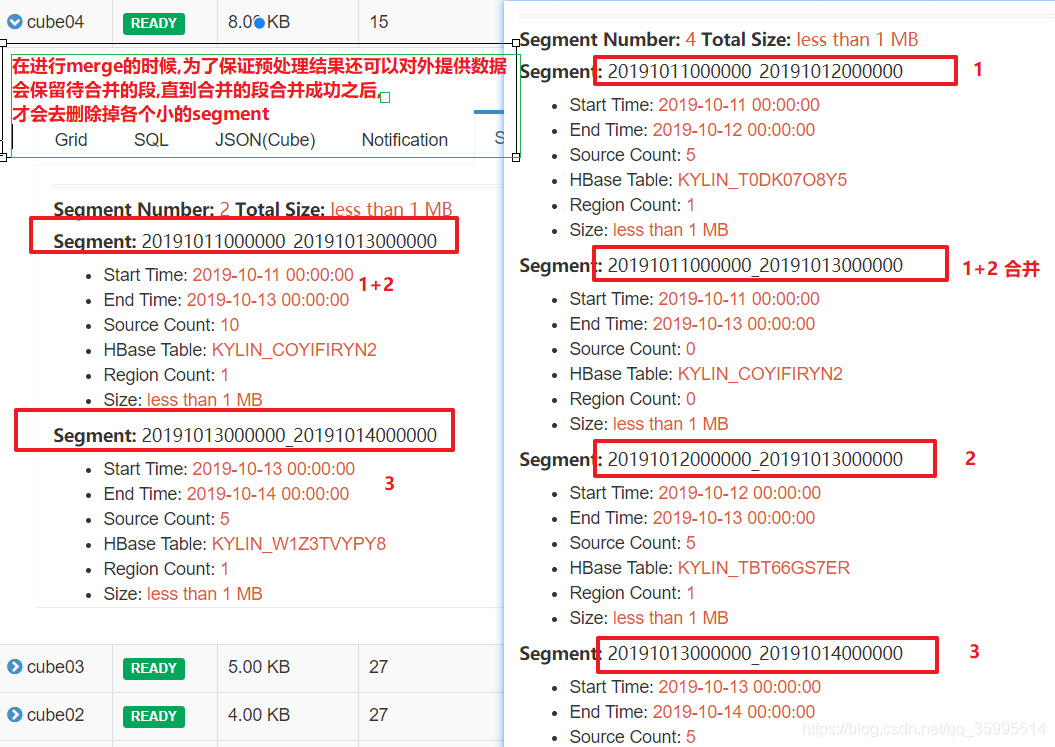Open the JSON(Cube) tab
The width and height of the screenshot is (1055, 747).
(x=264, y=140)
